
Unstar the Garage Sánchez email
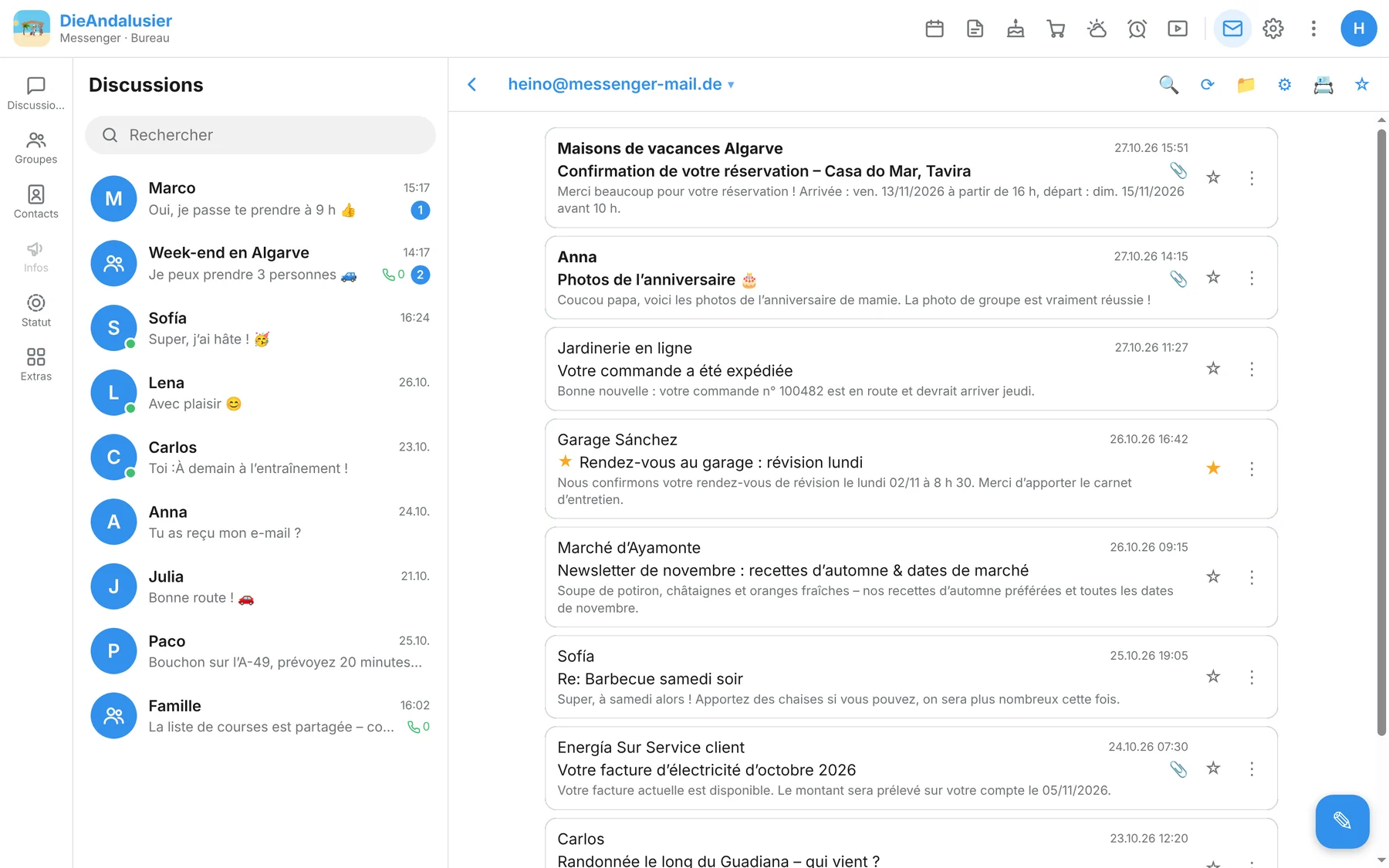1214,468
